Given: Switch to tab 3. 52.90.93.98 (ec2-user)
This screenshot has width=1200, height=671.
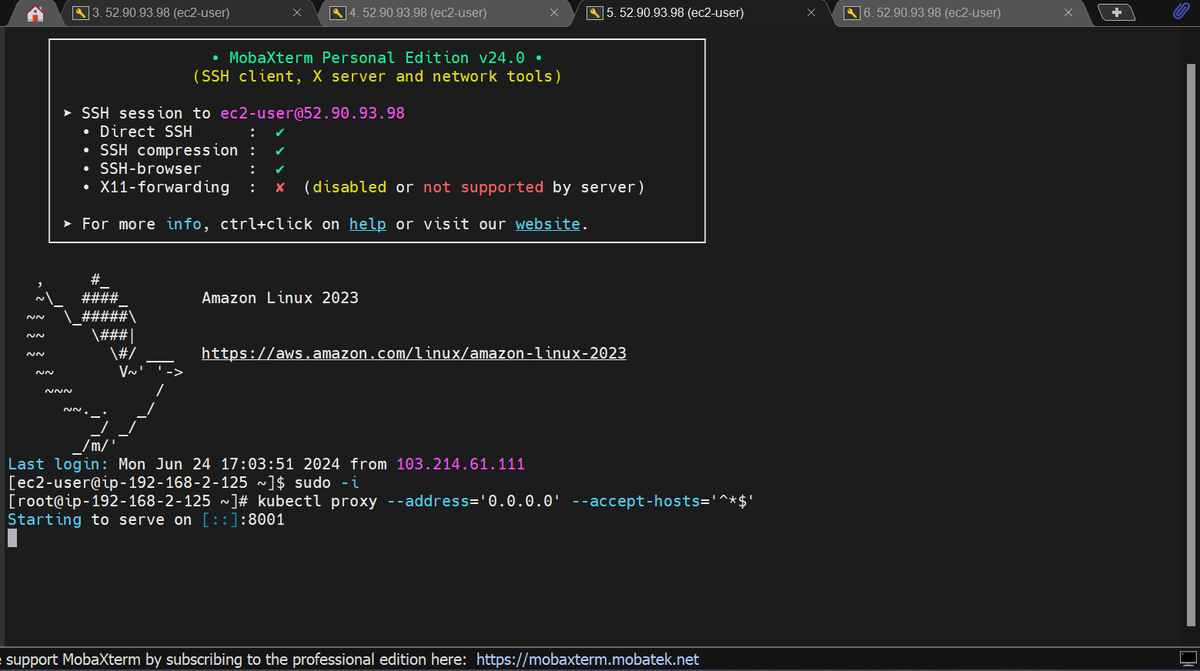Looking at the screenshot, I should (190, 13).
